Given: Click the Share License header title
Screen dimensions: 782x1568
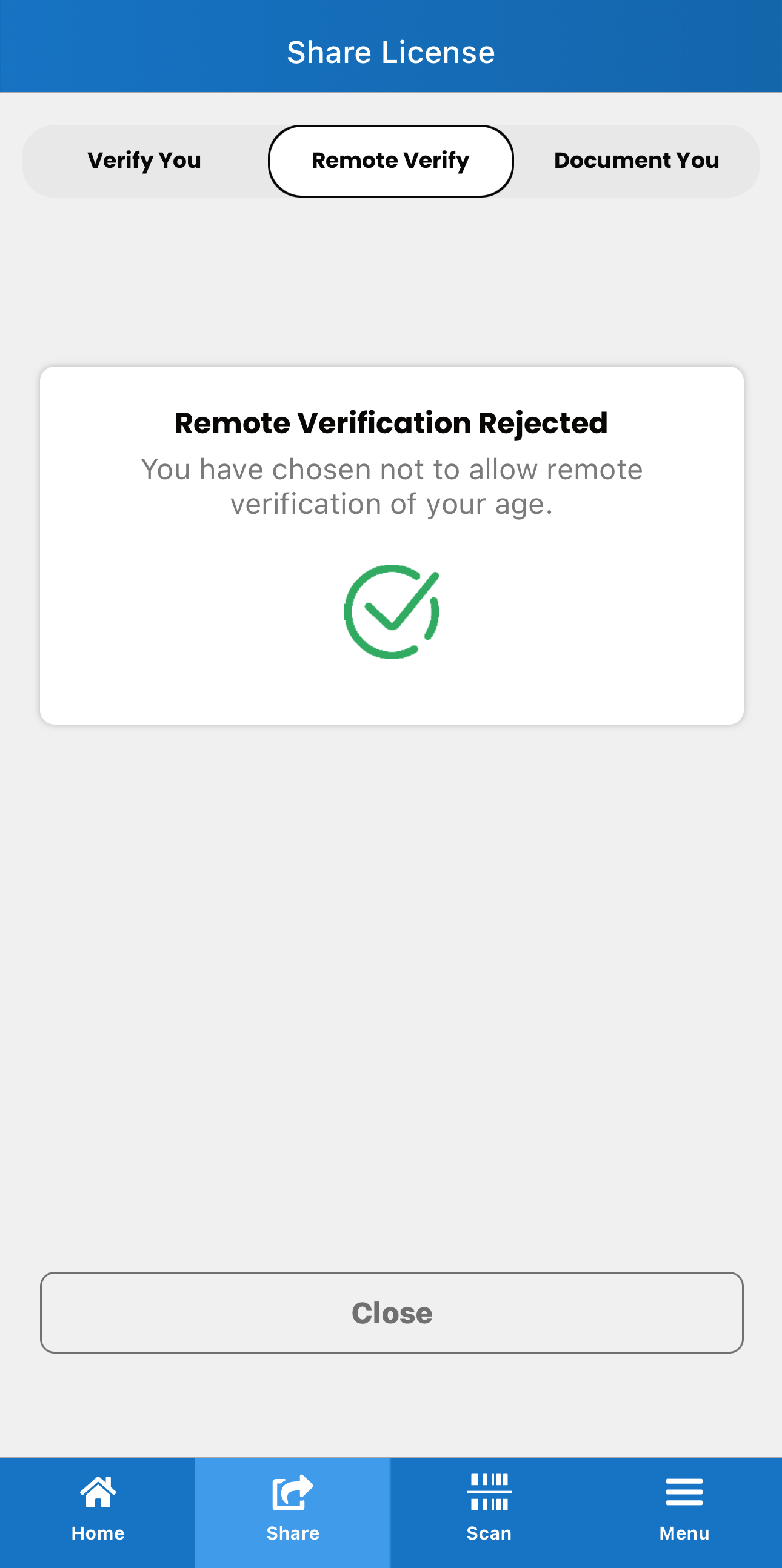Looking at the screenshot, I should click(390, 52).
